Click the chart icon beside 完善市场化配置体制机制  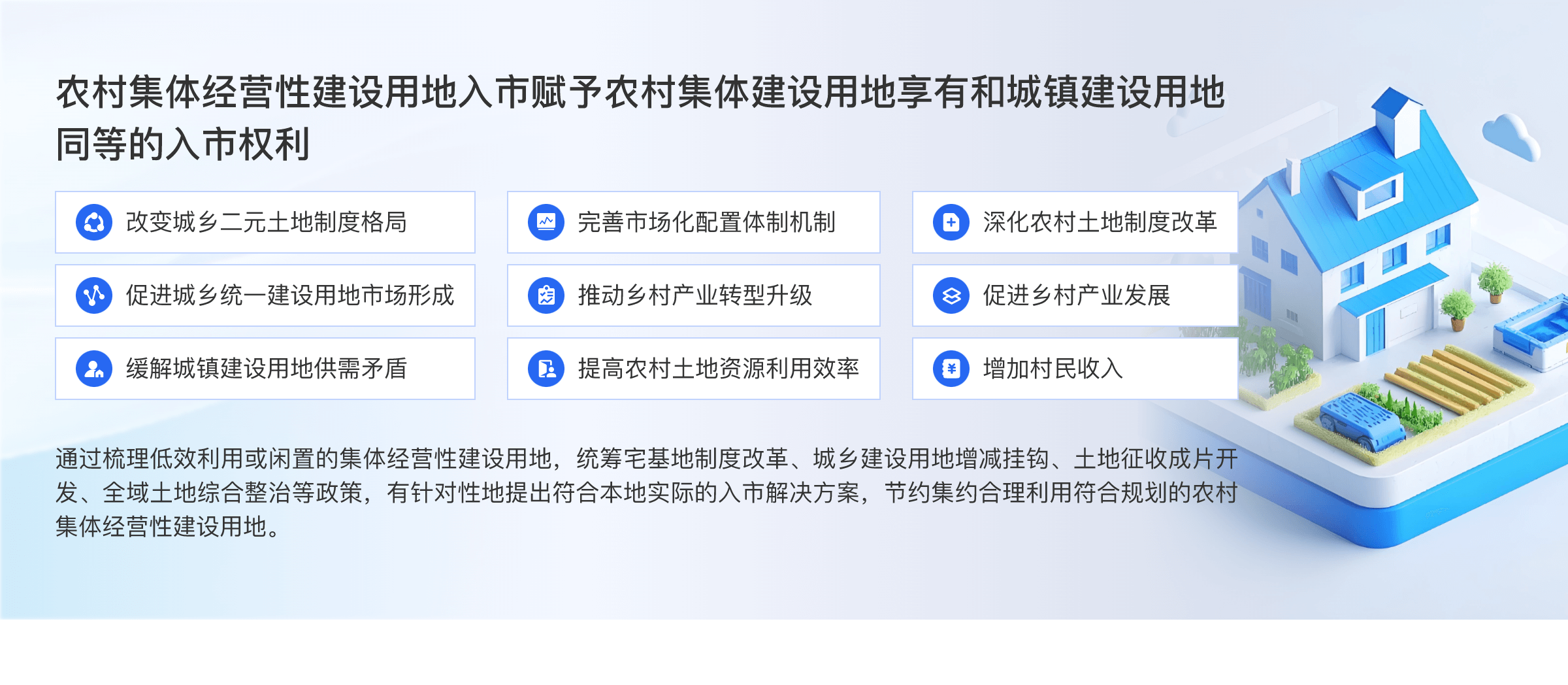(546, 222)
